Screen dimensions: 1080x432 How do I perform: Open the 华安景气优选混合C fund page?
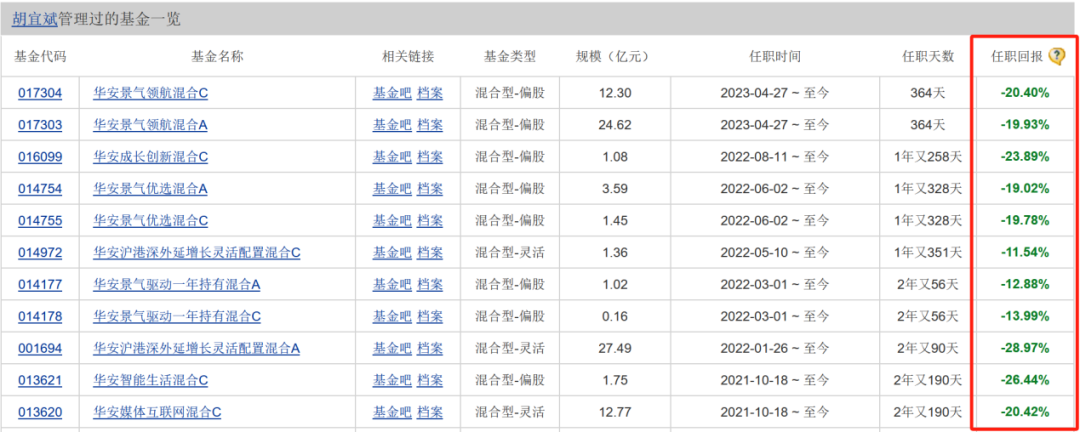coord(151,220)
